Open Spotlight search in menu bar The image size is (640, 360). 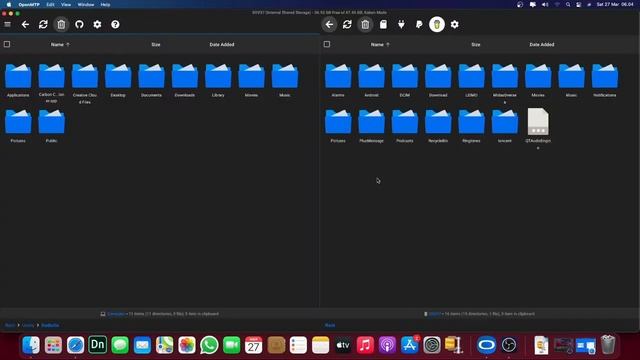point(568,4)
